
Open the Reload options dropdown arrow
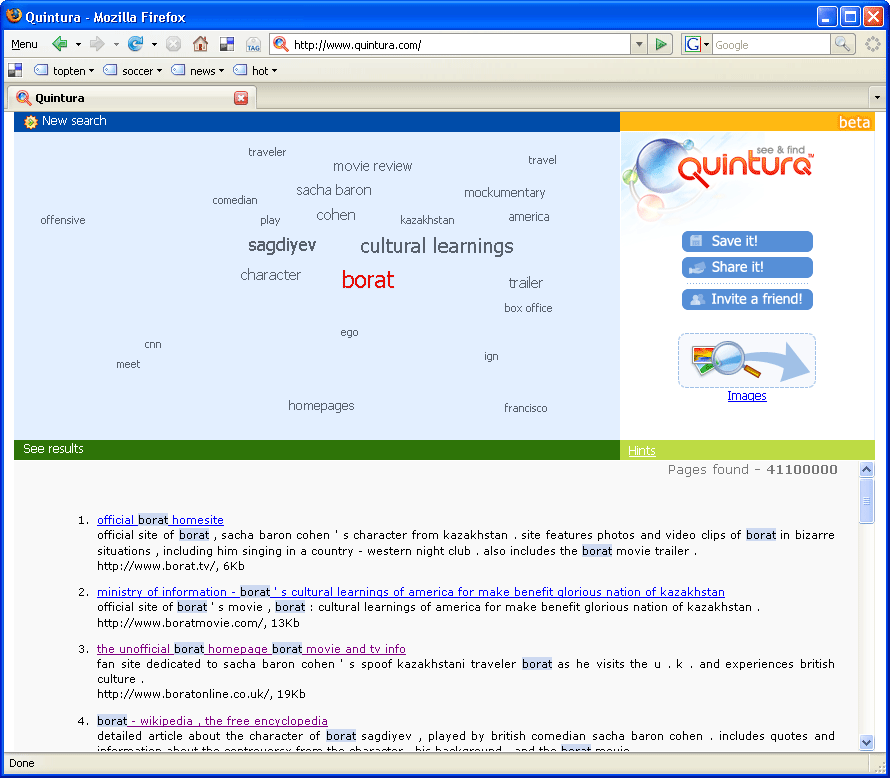point(154,44)
